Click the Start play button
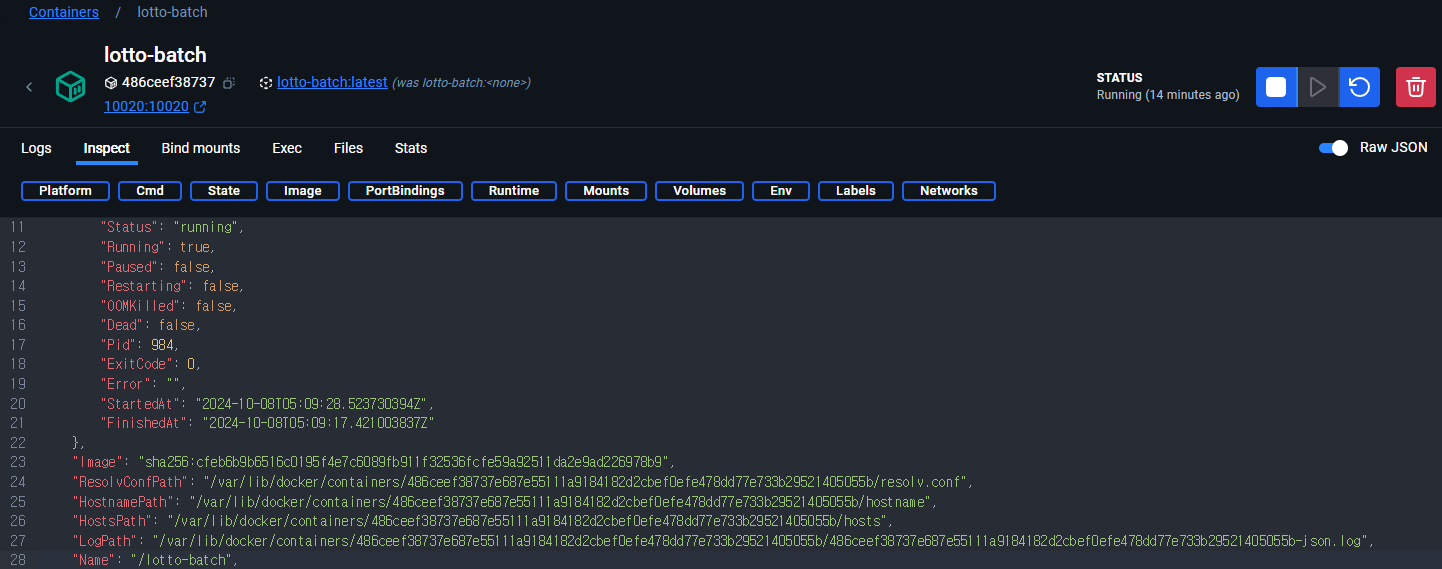Screen dimensions: 1442x569 [x=1318, y=87]
